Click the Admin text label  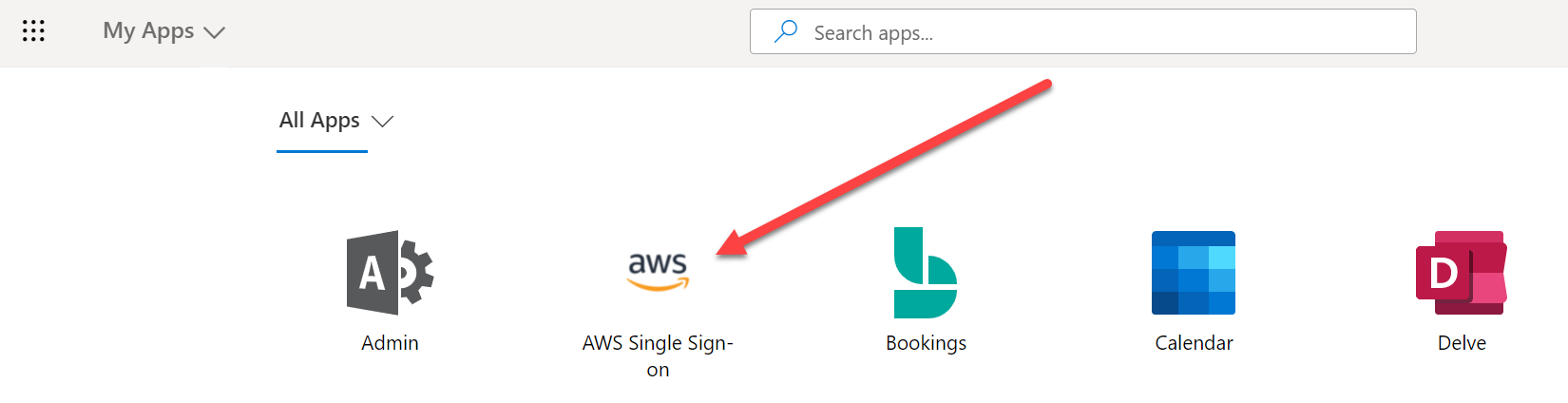[x=390, y=343]
